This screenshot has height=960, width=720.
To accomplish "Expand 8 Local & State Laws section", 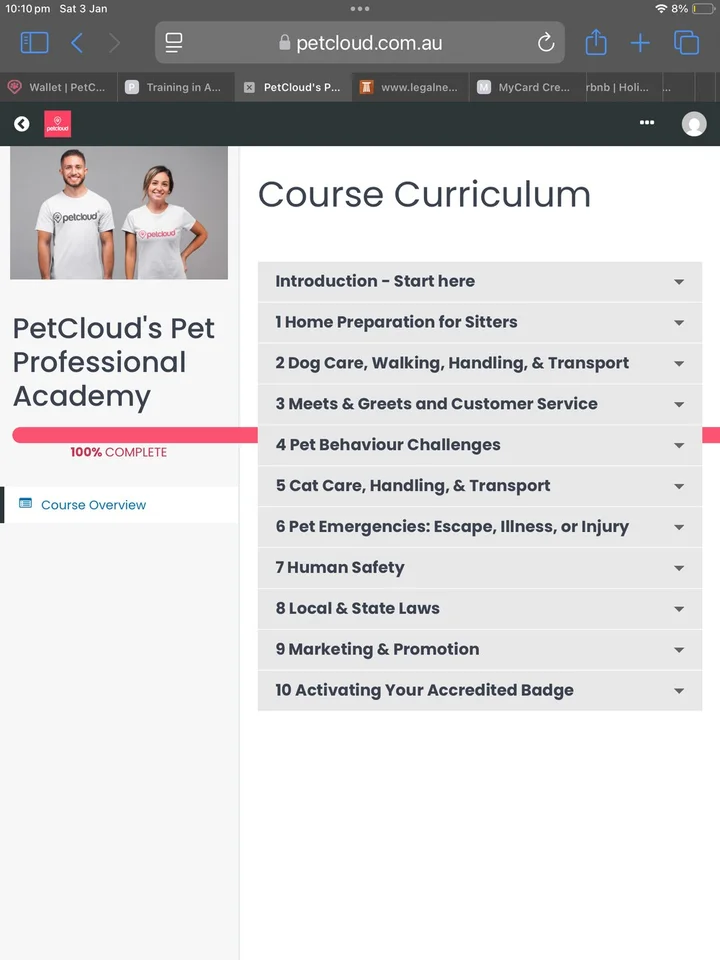I will pos(479,609).
